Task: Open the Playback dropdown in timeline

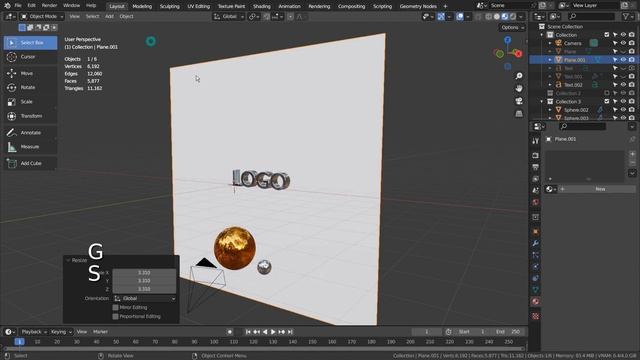Action: click(34, 332)
